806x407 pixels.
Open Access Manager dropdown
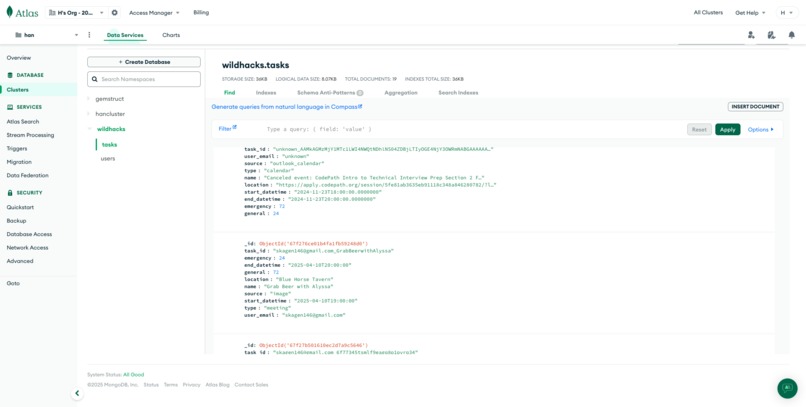click(x=154, y=12)
